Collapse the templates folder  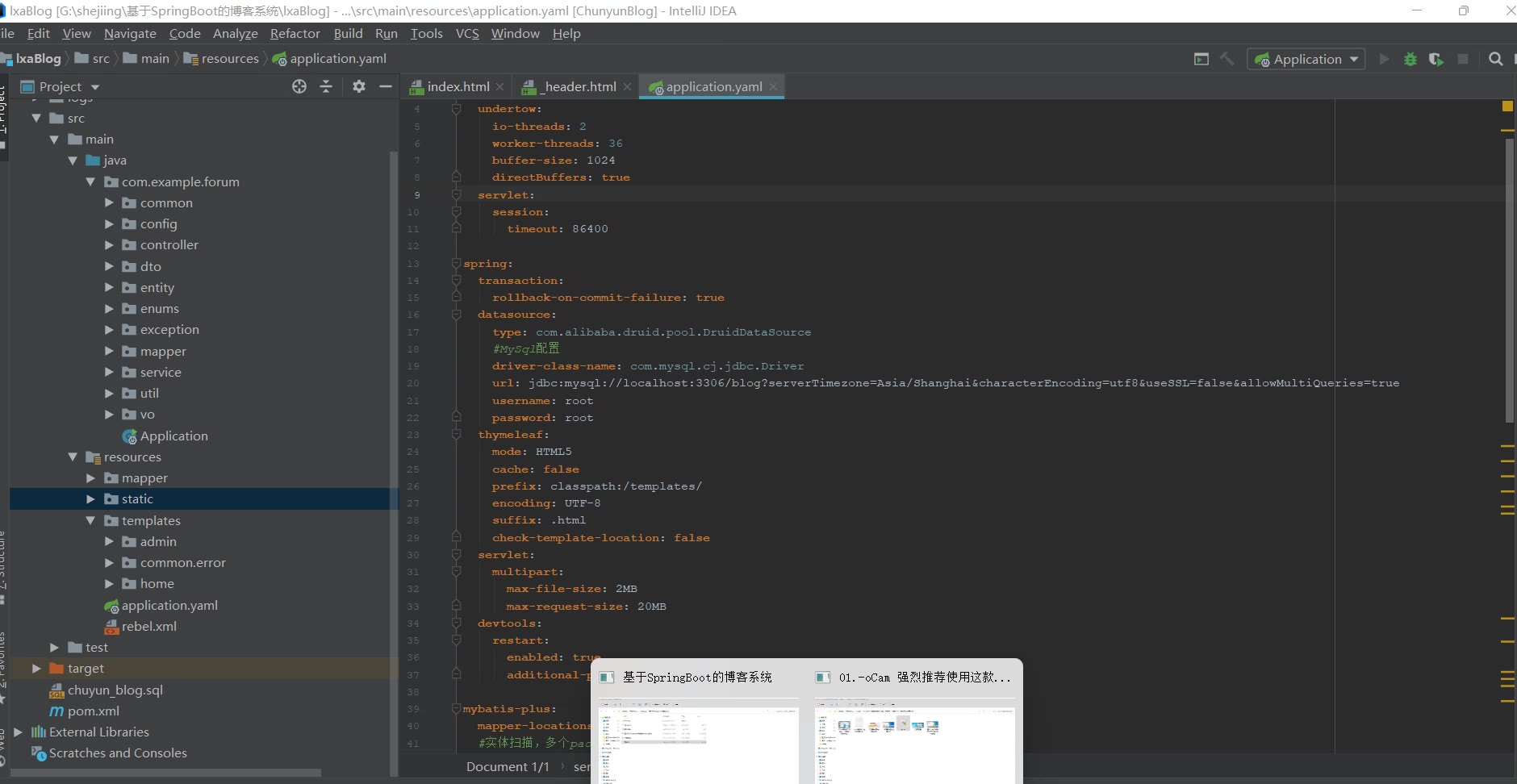coord(90,521)
